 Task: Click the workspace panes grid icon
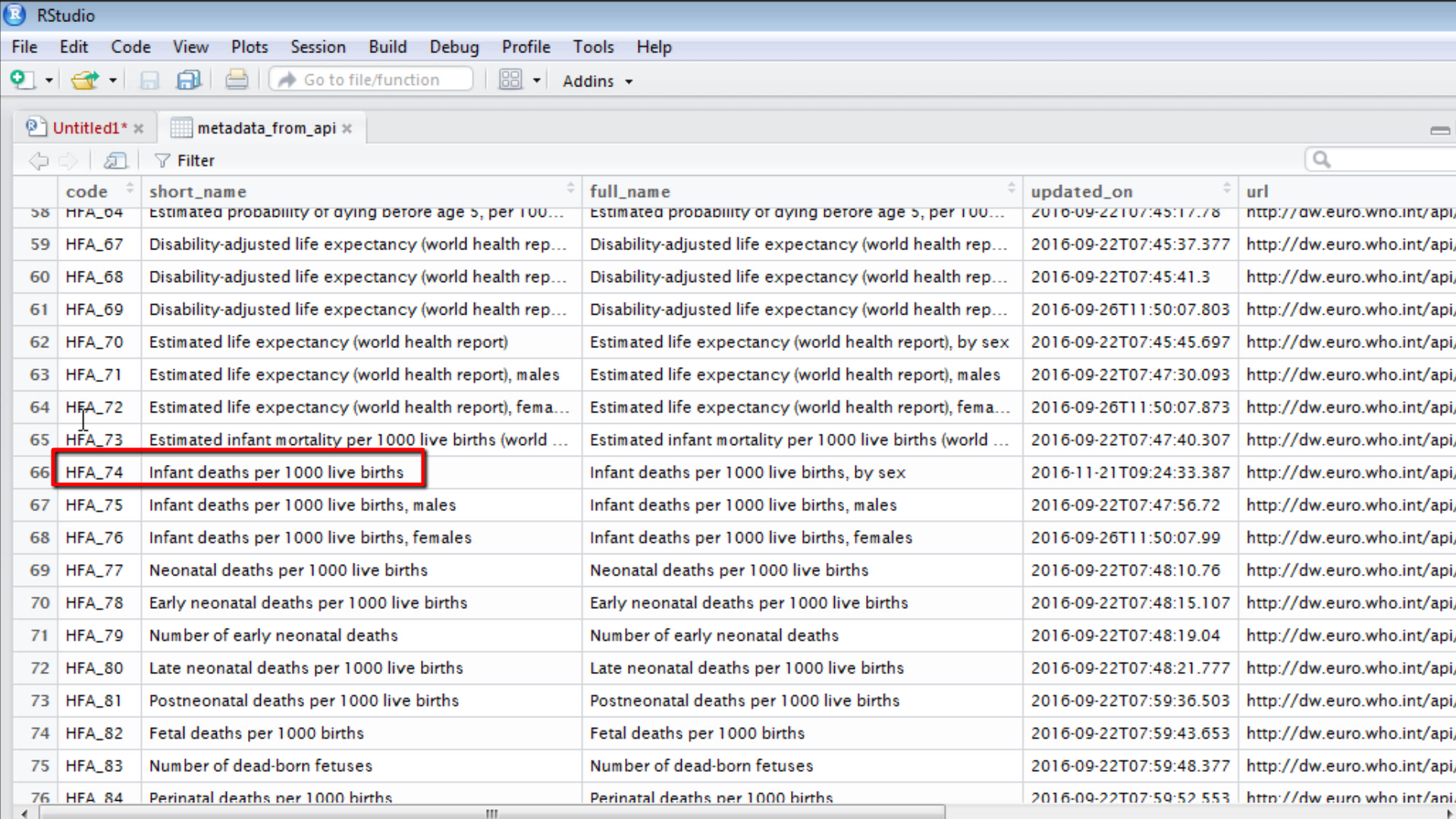(x=510, y=80)
